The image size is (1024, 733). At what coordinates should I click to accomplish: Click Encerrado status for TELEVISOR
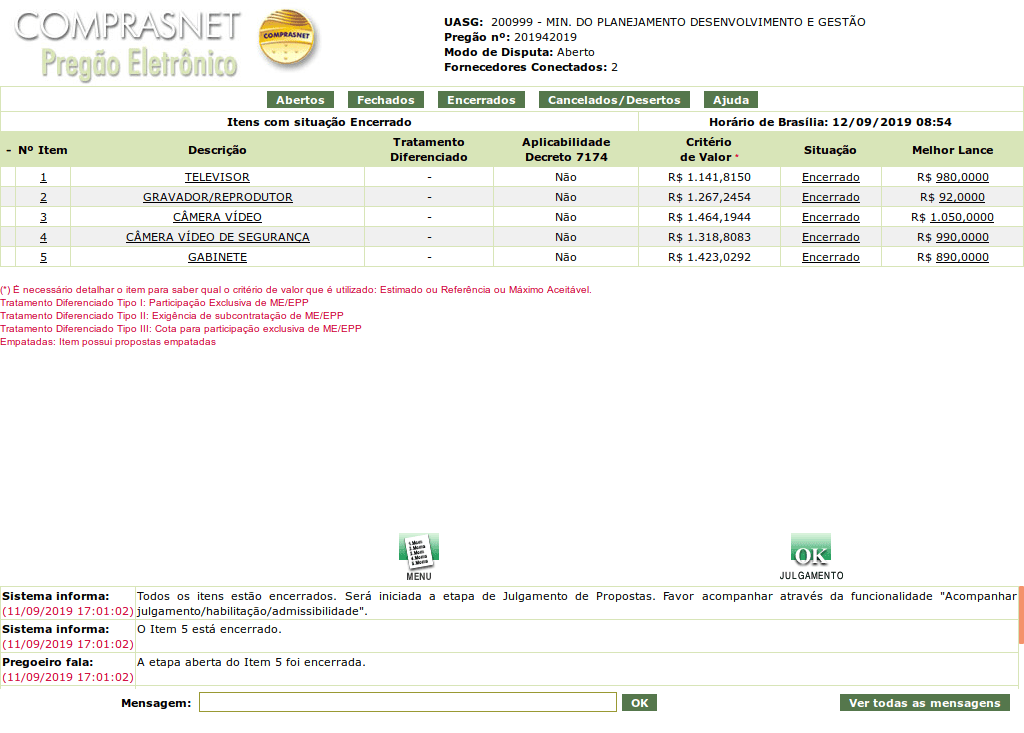pos(831,177)
